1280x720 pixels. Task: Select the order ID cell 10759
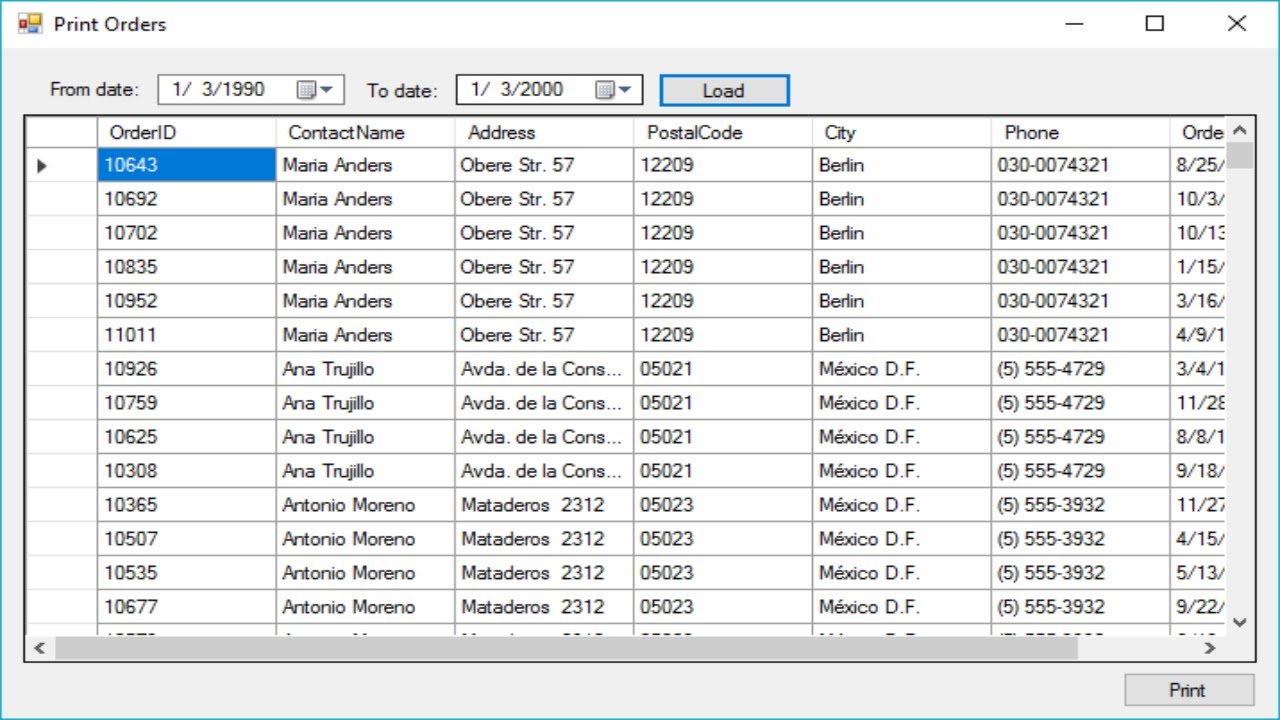pyautogui.click(x=186, y=403)
